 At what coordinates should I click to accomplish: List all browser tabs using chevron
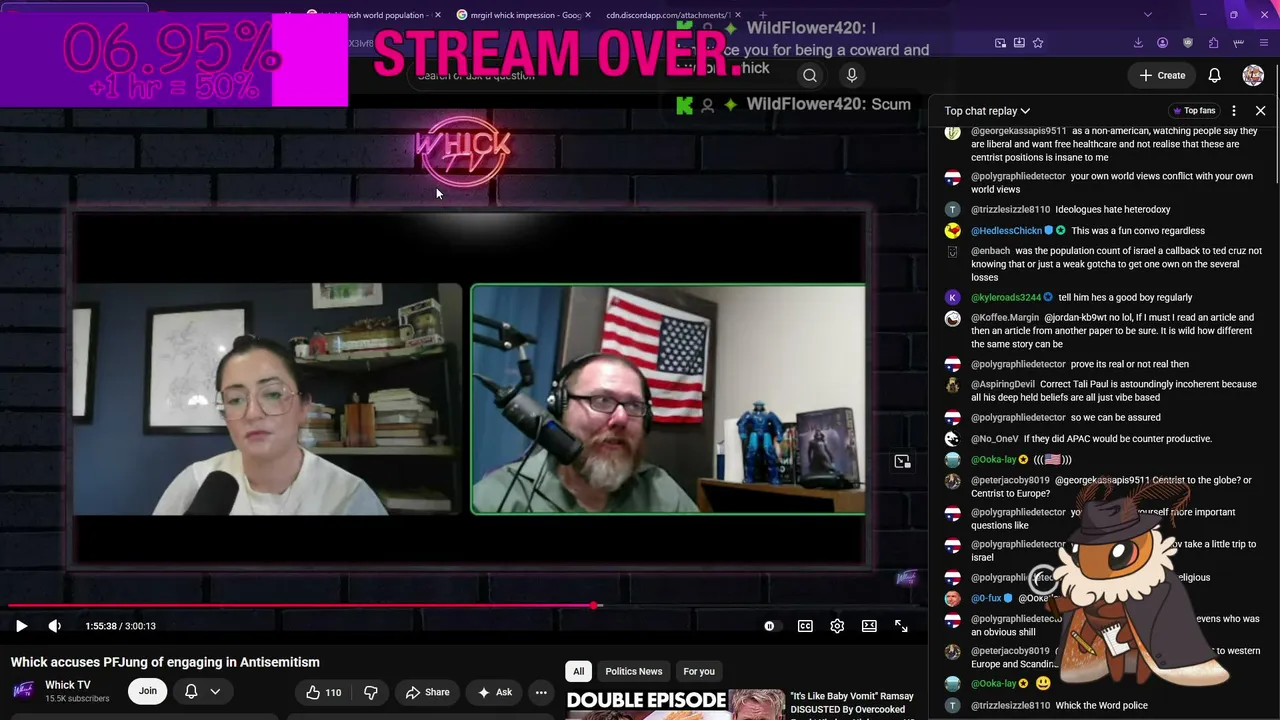(x=1148, y=15)
